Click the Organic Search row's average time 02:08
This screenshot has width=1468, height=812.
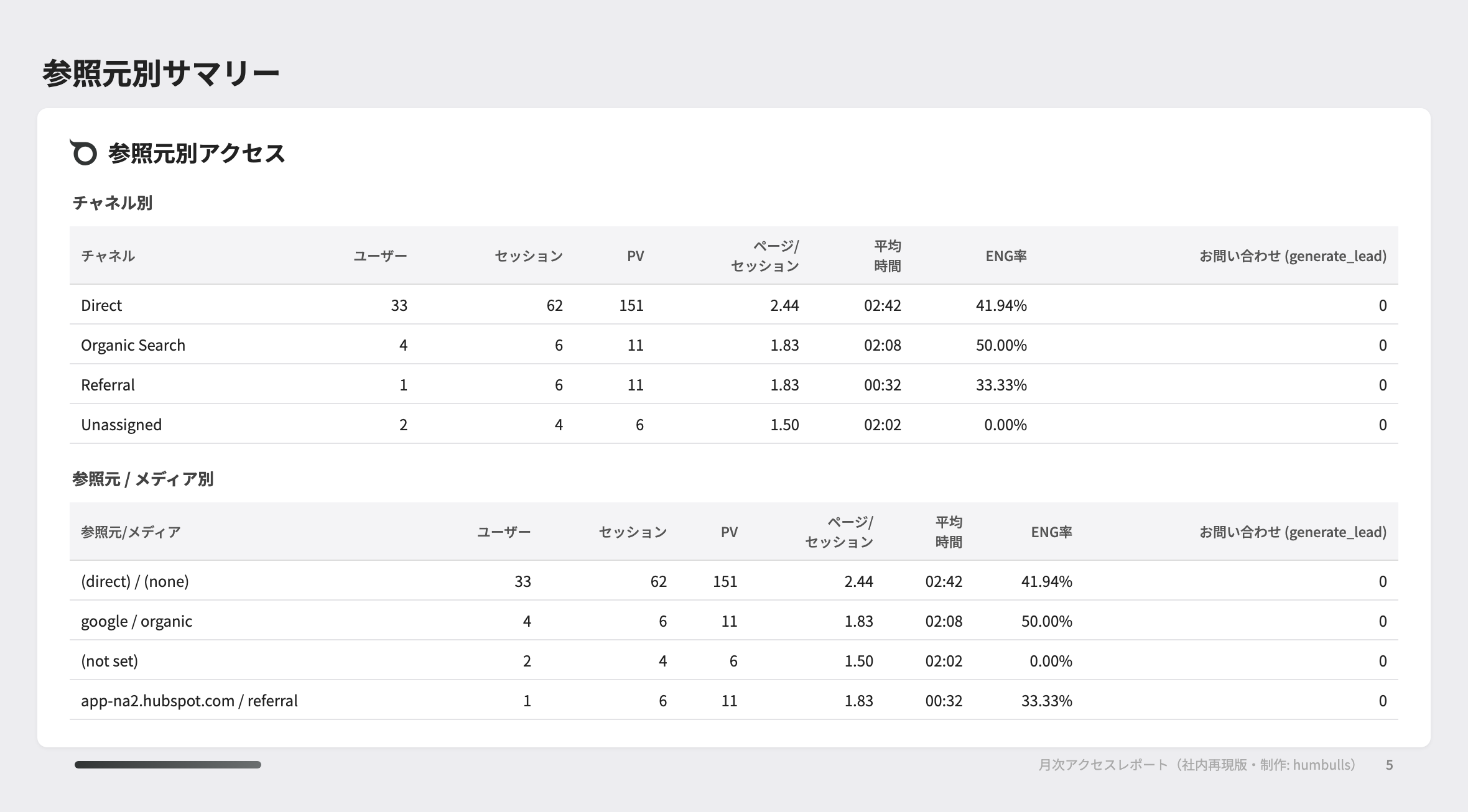(883, 345)
